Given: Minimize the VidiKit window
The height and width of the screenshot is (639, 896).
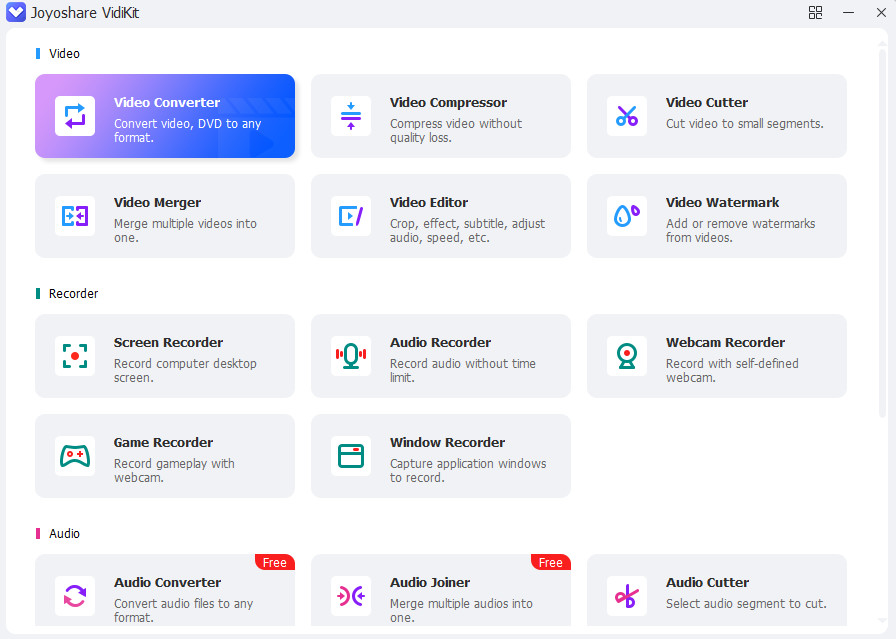Looking at the screenshot, I should coord(849,13).
